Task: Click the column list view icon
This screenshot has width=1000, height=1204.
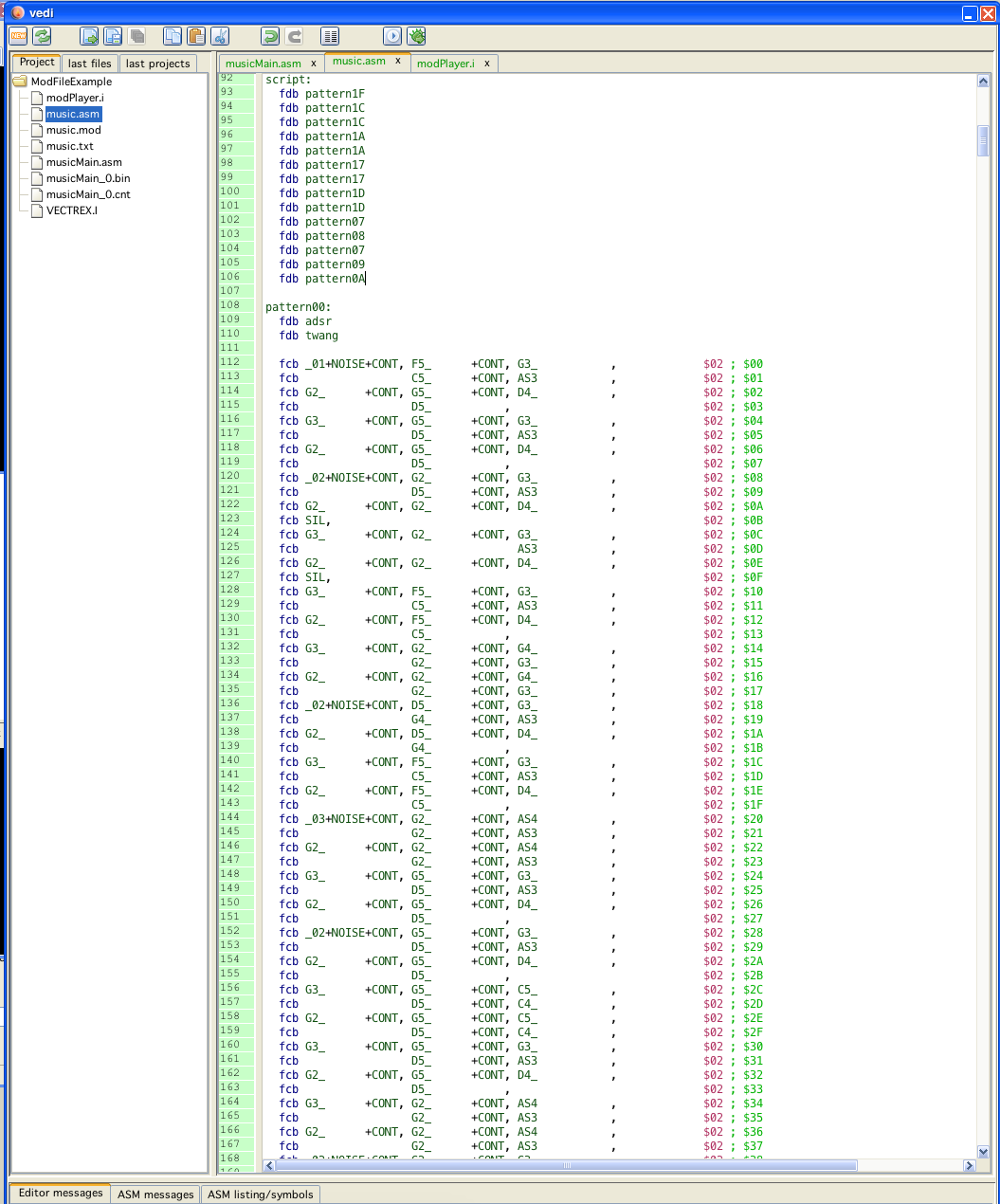Action: [x=330, y=36]
